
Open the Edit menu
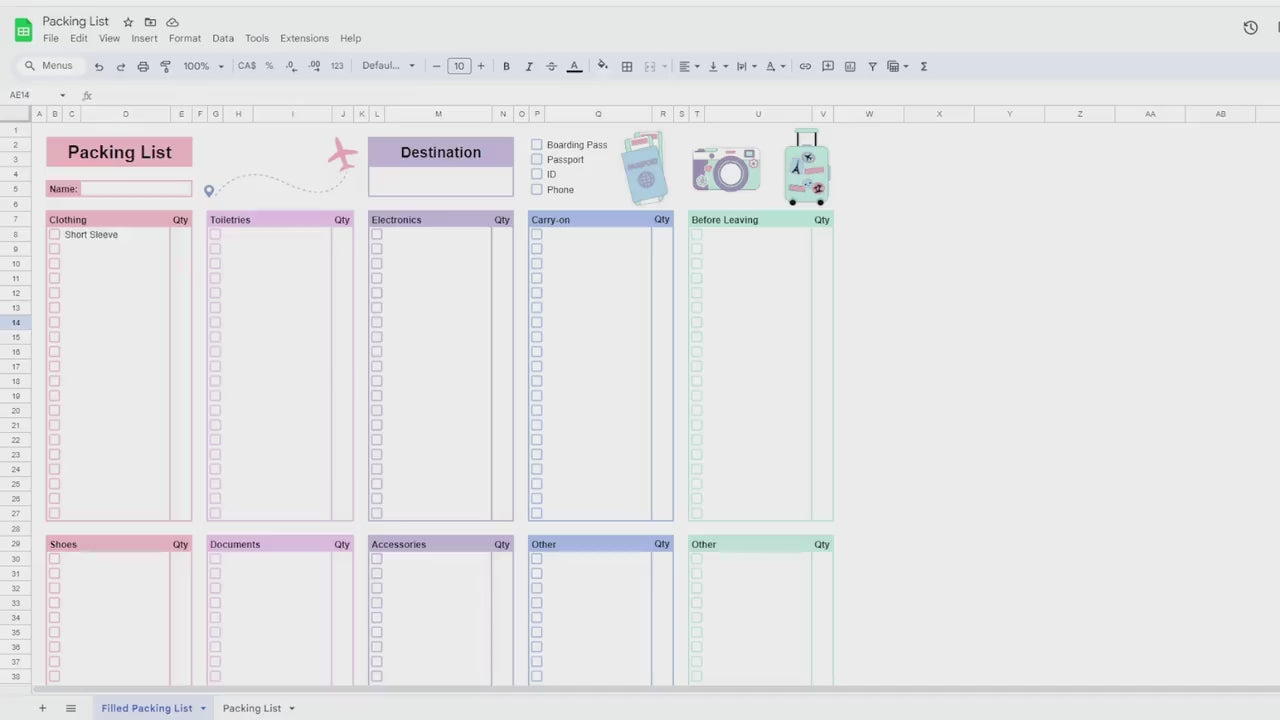79,38
